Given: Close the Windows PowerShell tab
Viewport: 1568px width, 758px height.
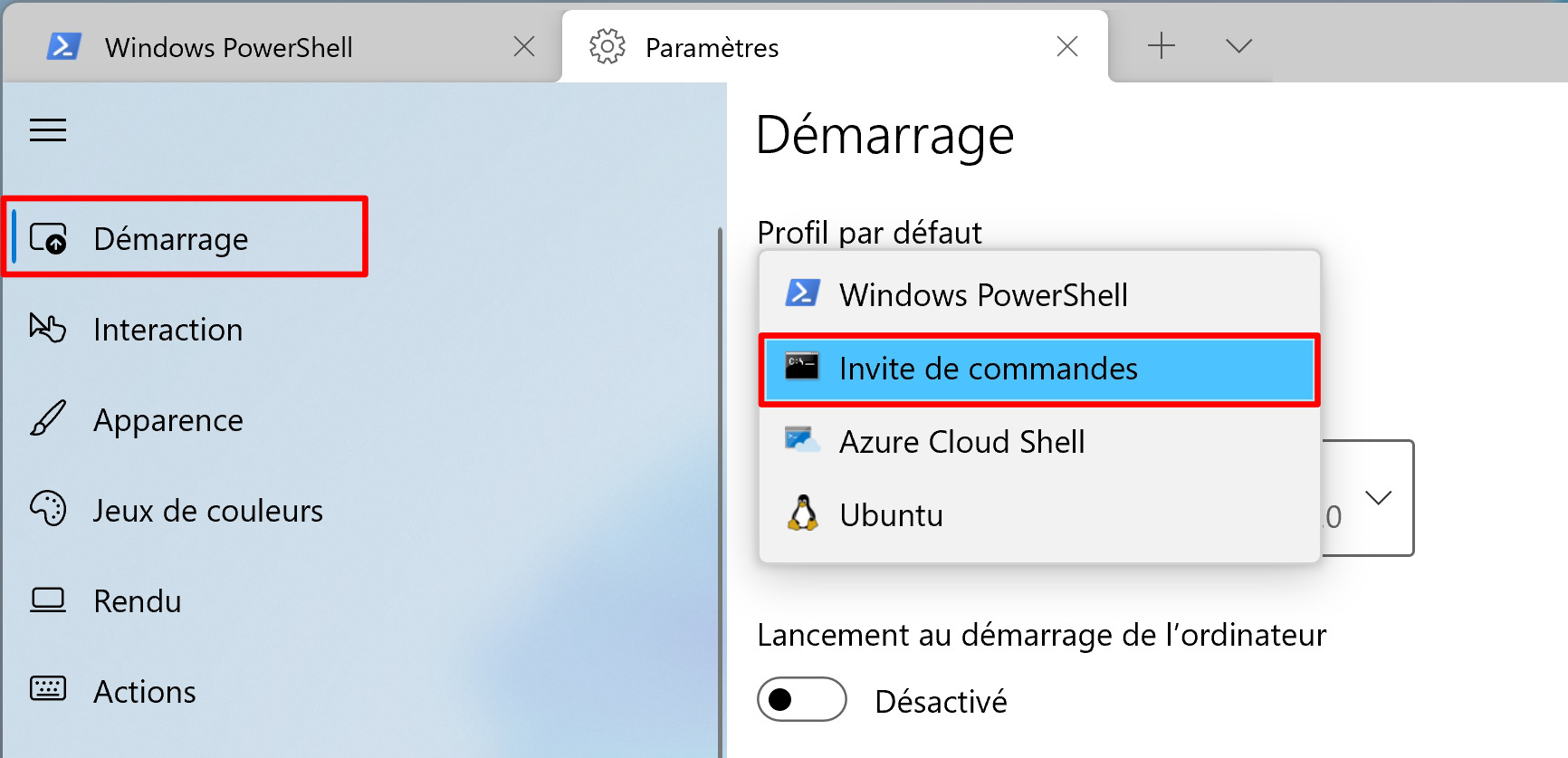Looking at the screenshot, I should 524,46.
